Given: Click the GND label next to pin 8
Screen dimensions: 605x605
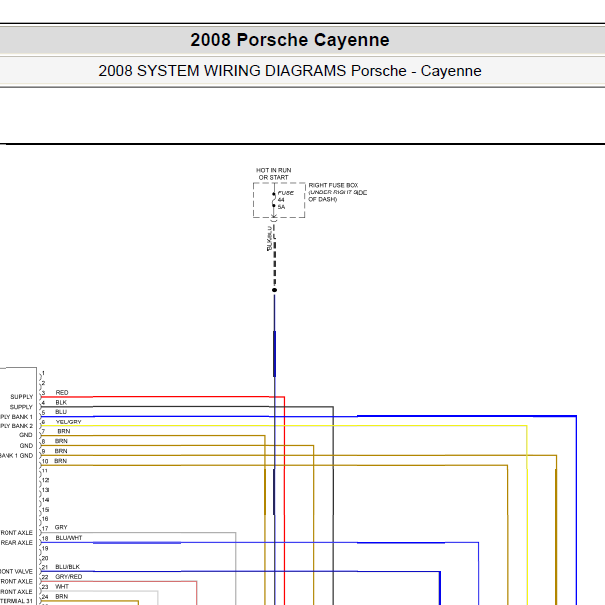Looking at the screenshot, I should point(26,446).
